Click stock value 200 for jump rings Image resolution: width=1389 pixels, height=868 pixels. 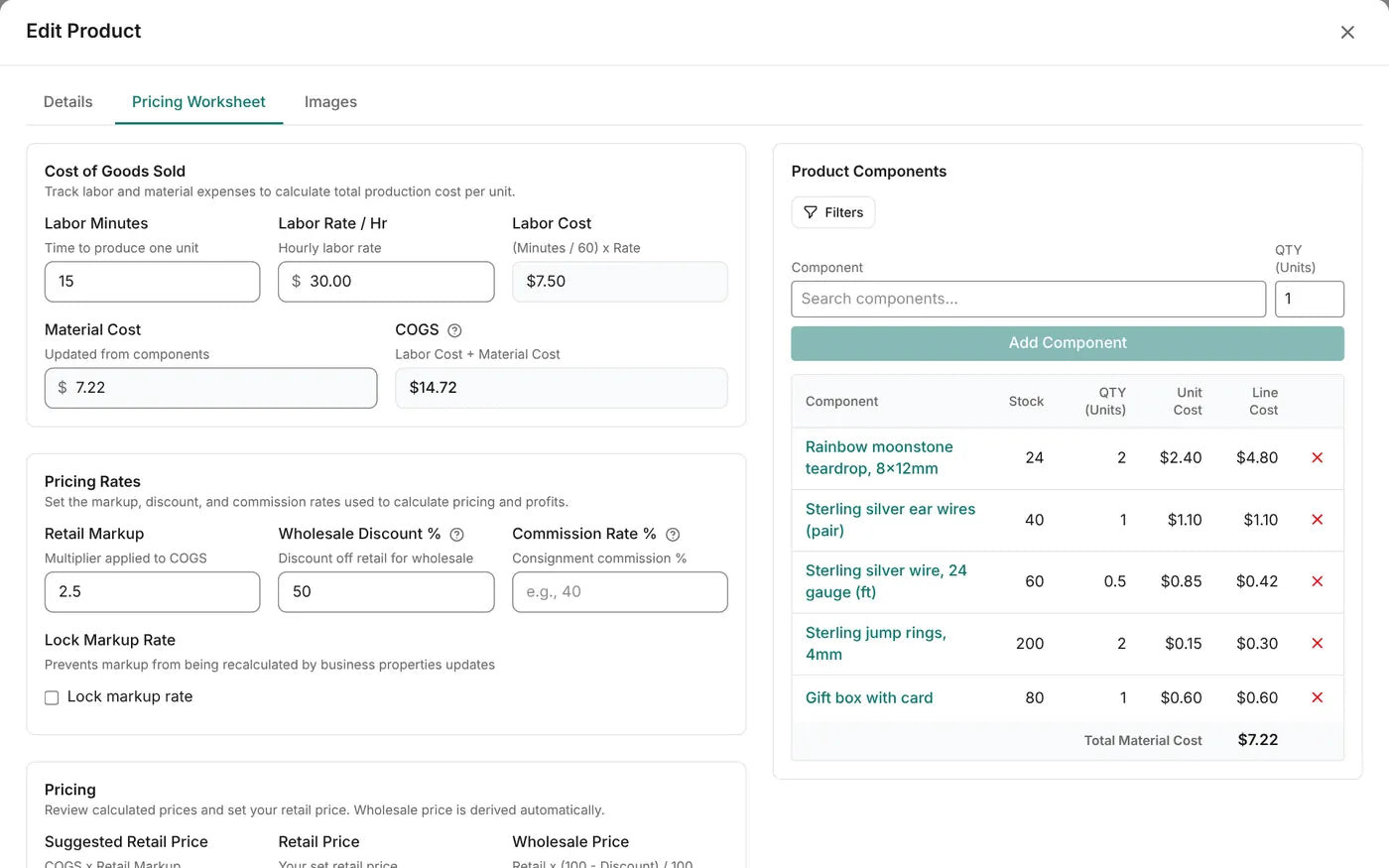[x=1030, y=643]
